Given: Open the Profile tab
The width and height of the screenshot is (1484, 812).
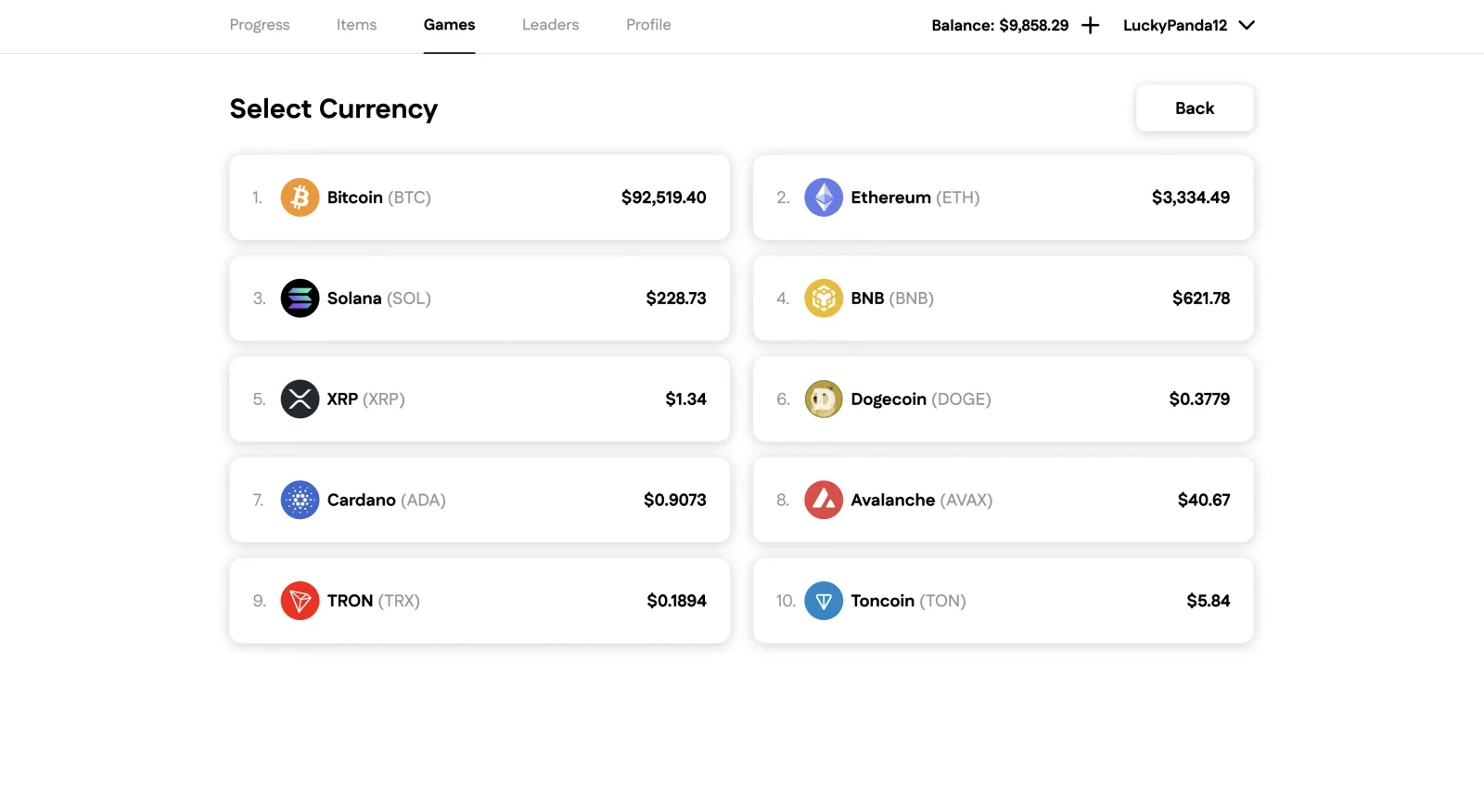Looking at the screenshot, I should (x=648, y=25).
